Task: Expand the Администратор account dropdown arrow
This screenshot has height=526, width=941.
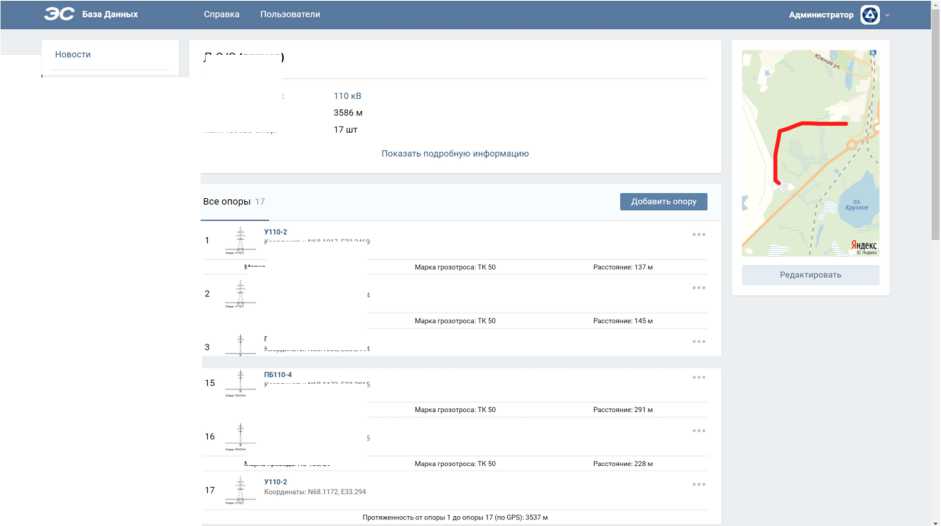Action: pyautogui.click(x=887, y=16)
